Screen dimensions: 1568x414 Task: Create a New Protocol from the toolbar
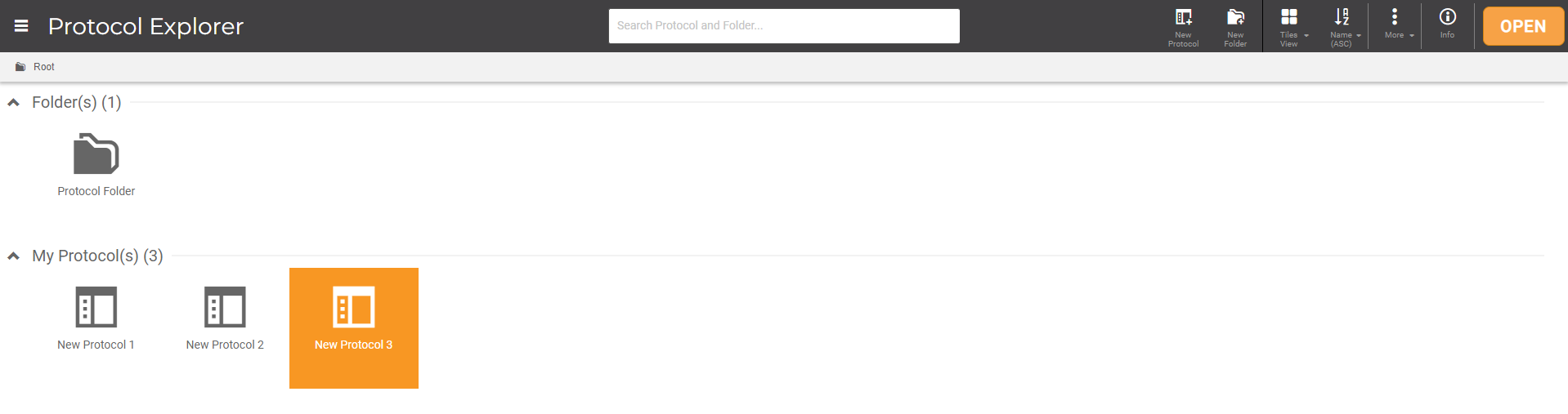point(1183,27)
